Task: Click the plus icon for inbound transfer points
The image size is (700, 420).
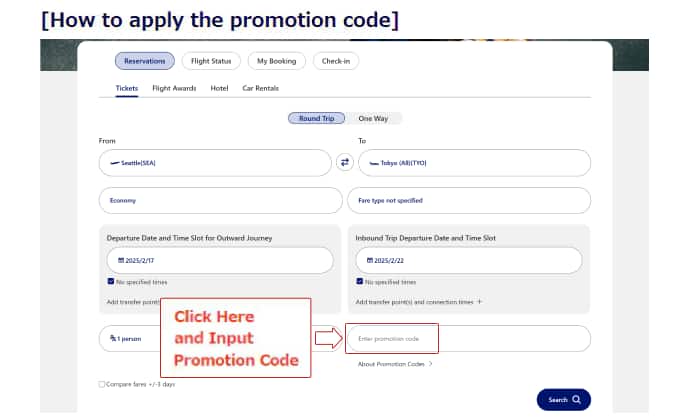Action: point(479,301)
